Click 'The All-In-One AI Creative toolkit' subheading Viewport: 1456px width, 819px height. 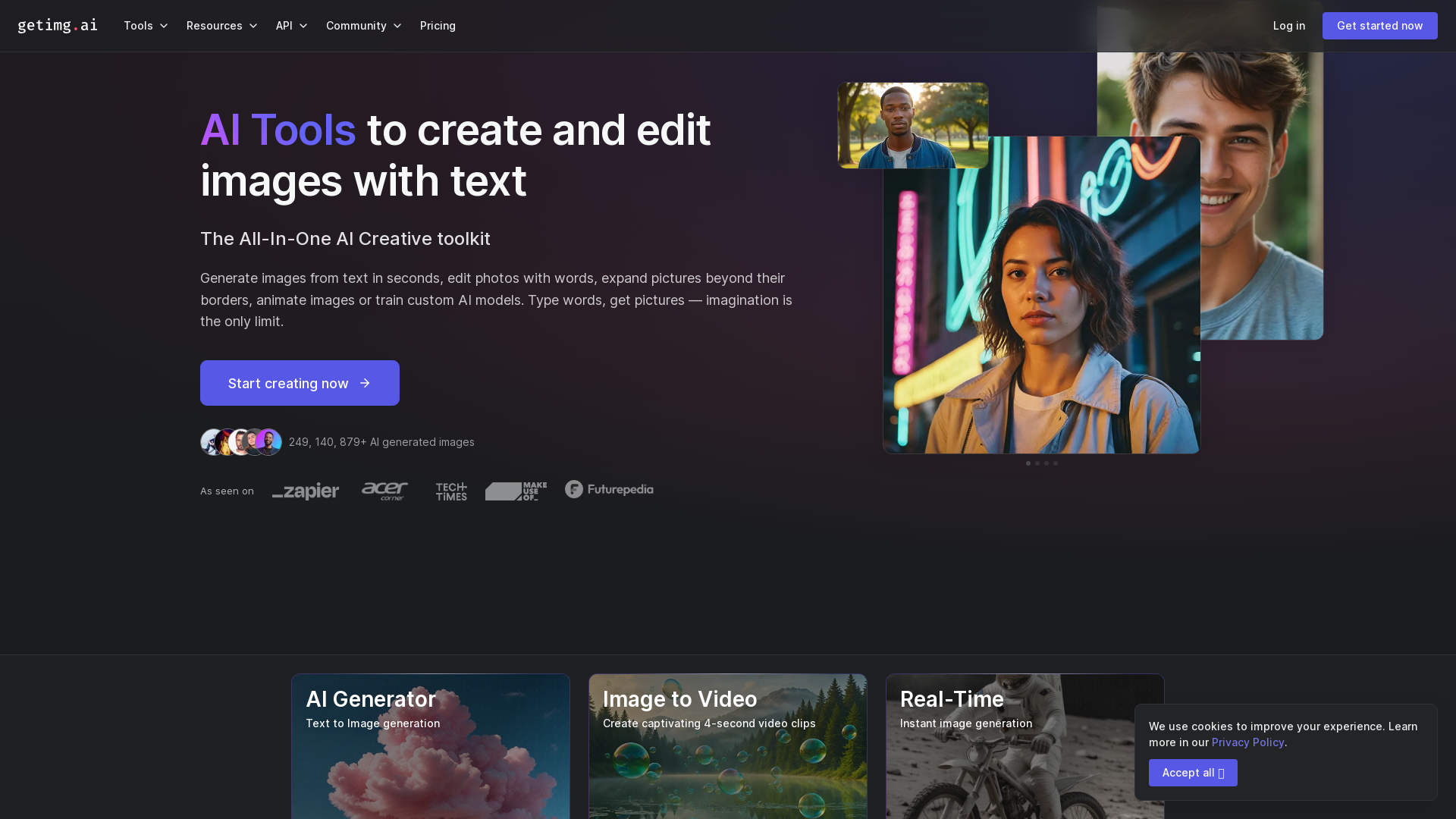[345, 239]
